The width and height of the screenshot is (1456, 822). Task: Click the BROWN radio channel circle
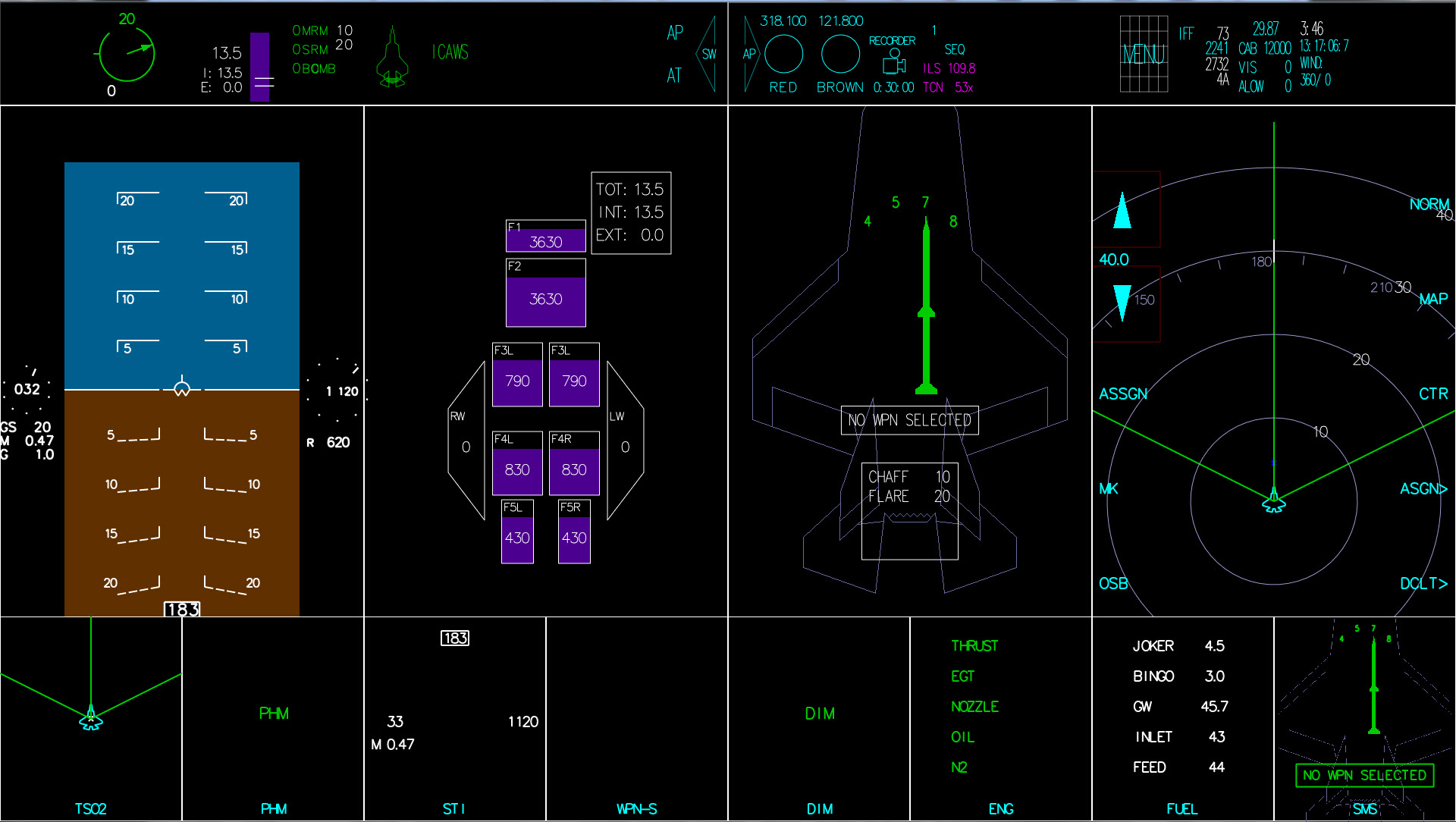[840, 55]
